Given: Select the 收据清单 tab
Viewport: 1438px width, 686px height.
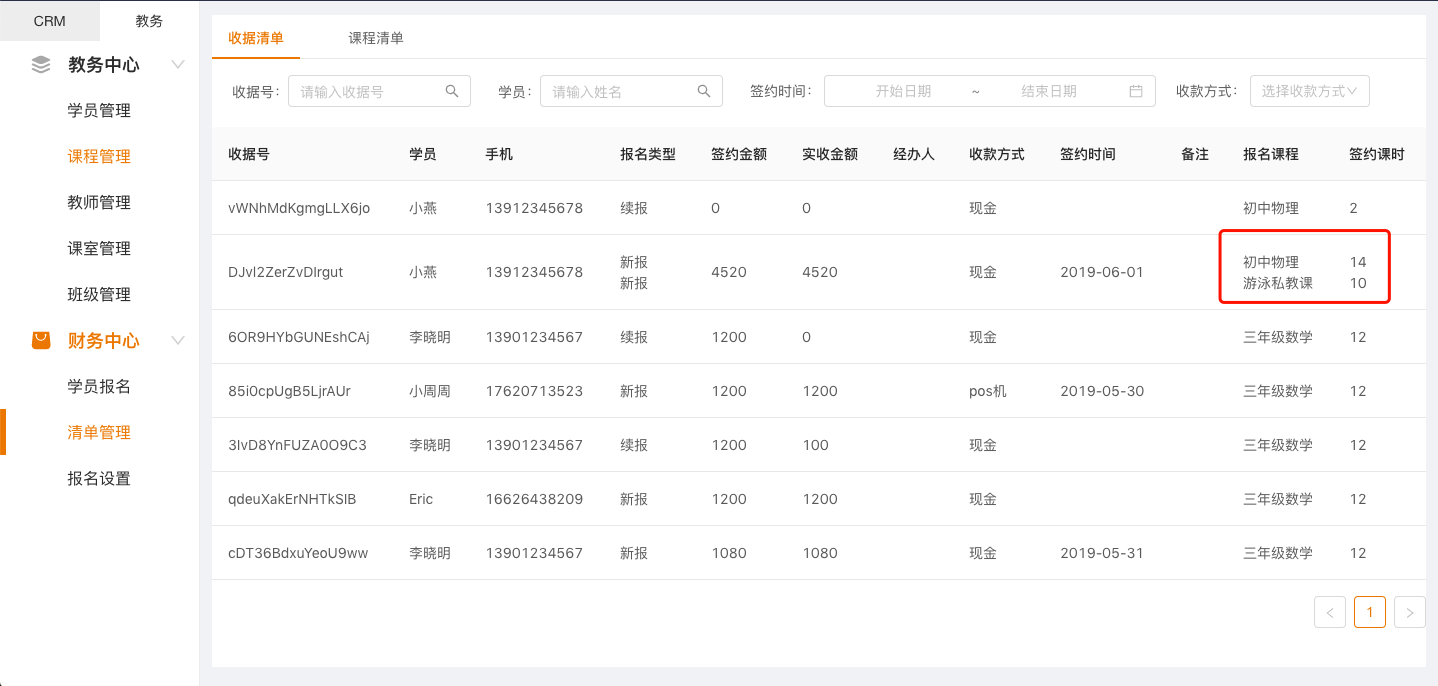Looking at the screenshot, I should point(256,38).
